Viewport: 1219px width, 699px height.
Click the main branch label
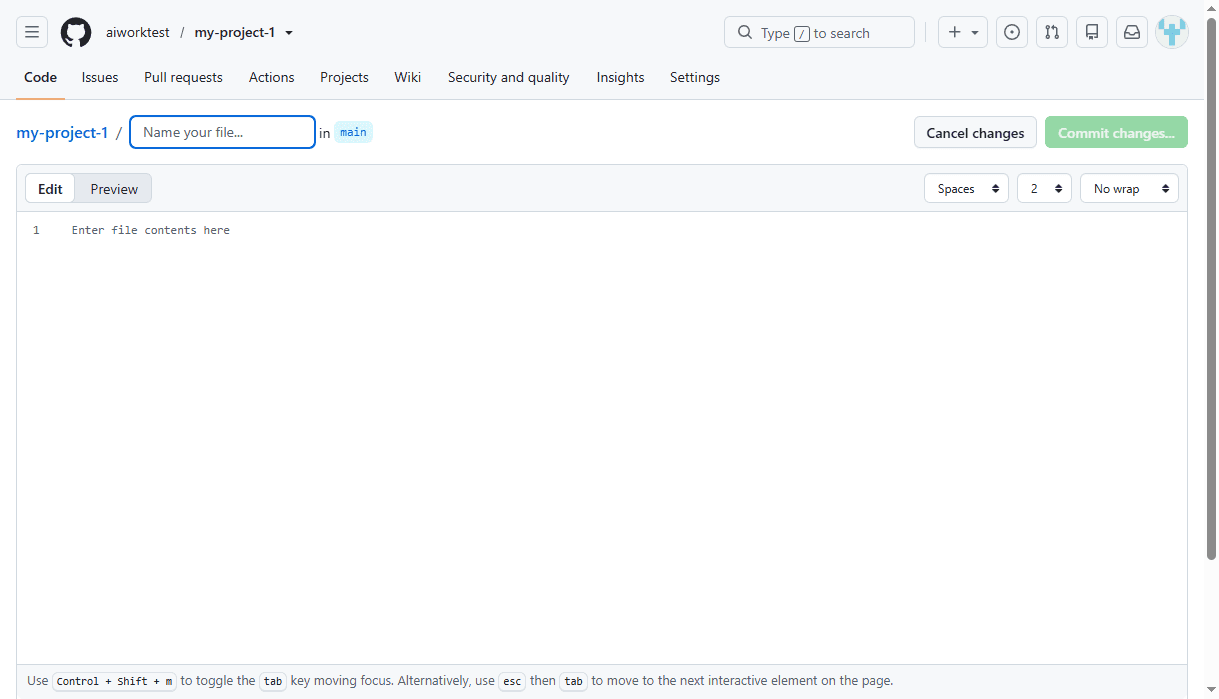[353, 132]
